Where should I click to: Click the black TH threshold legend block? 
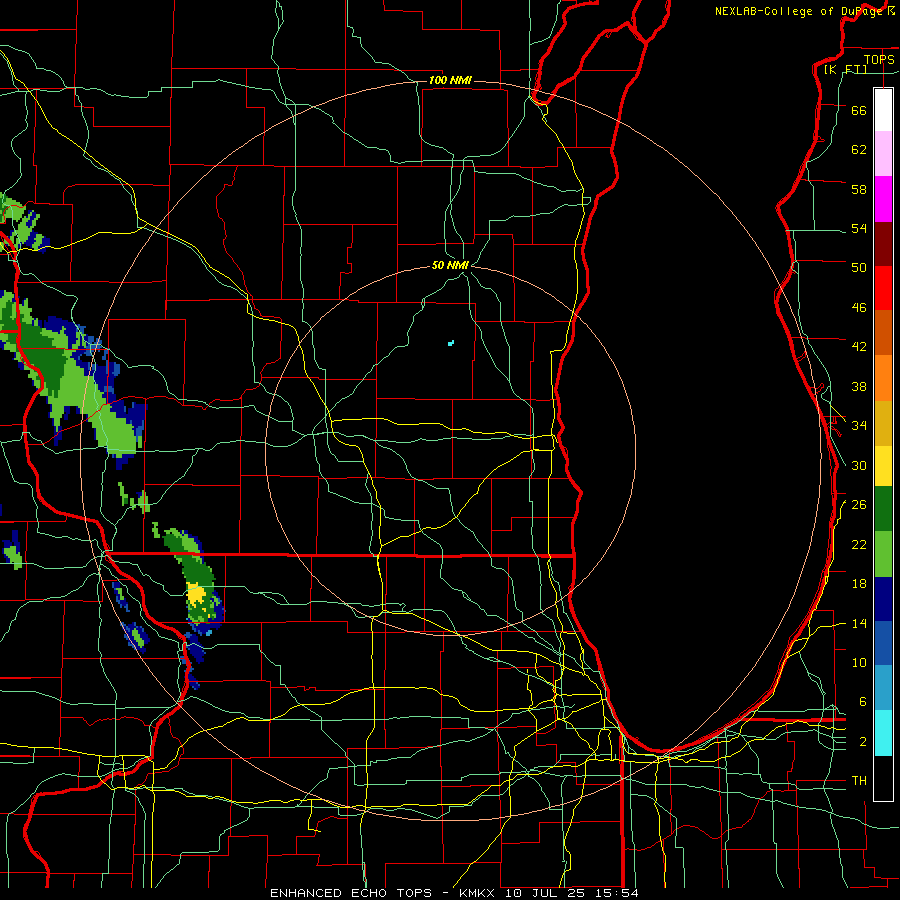(x=883, y=778)
